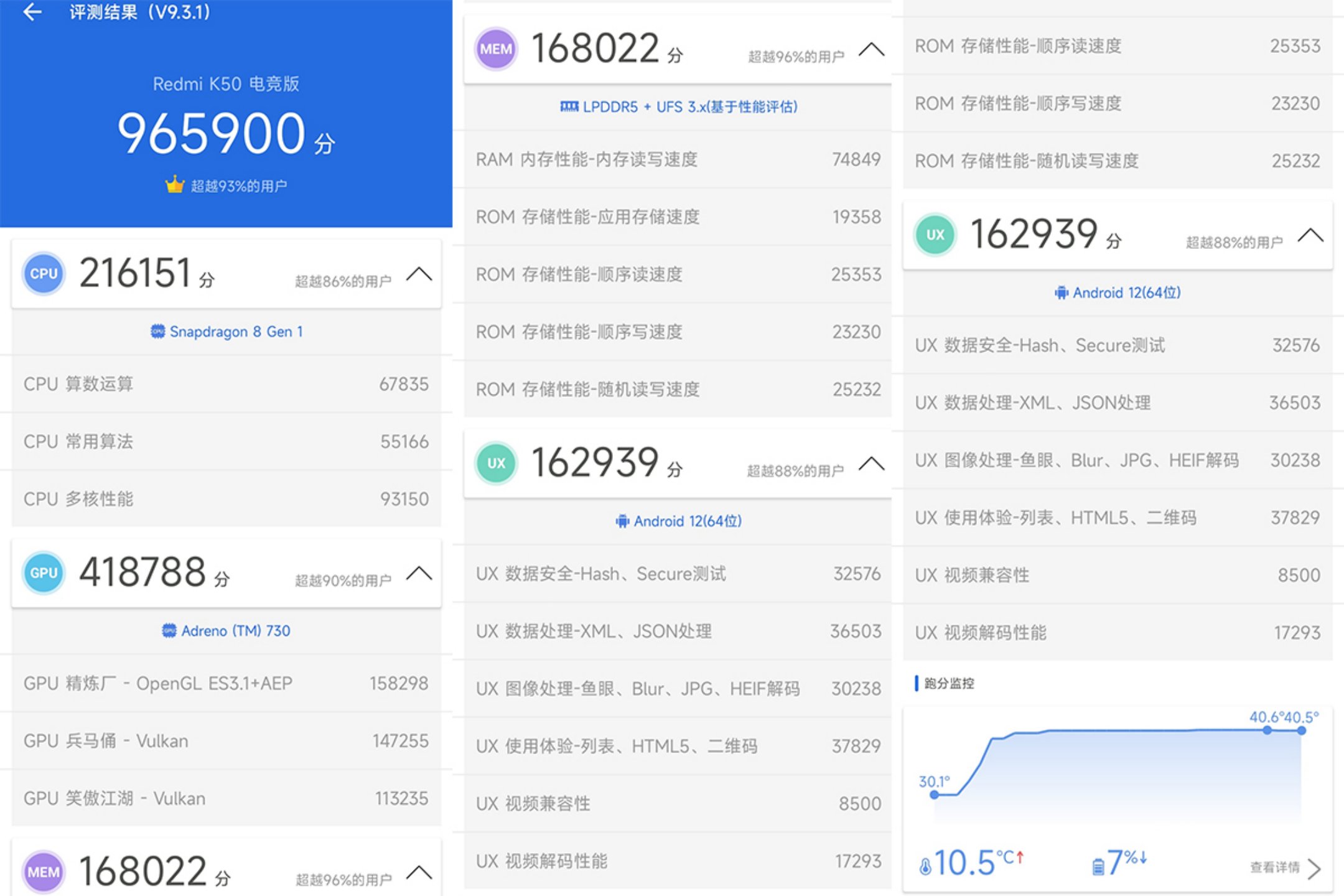The image size is (1344, 896).
Task: Tap the UX badge in the right screenshot
Action: pos(935,235)
